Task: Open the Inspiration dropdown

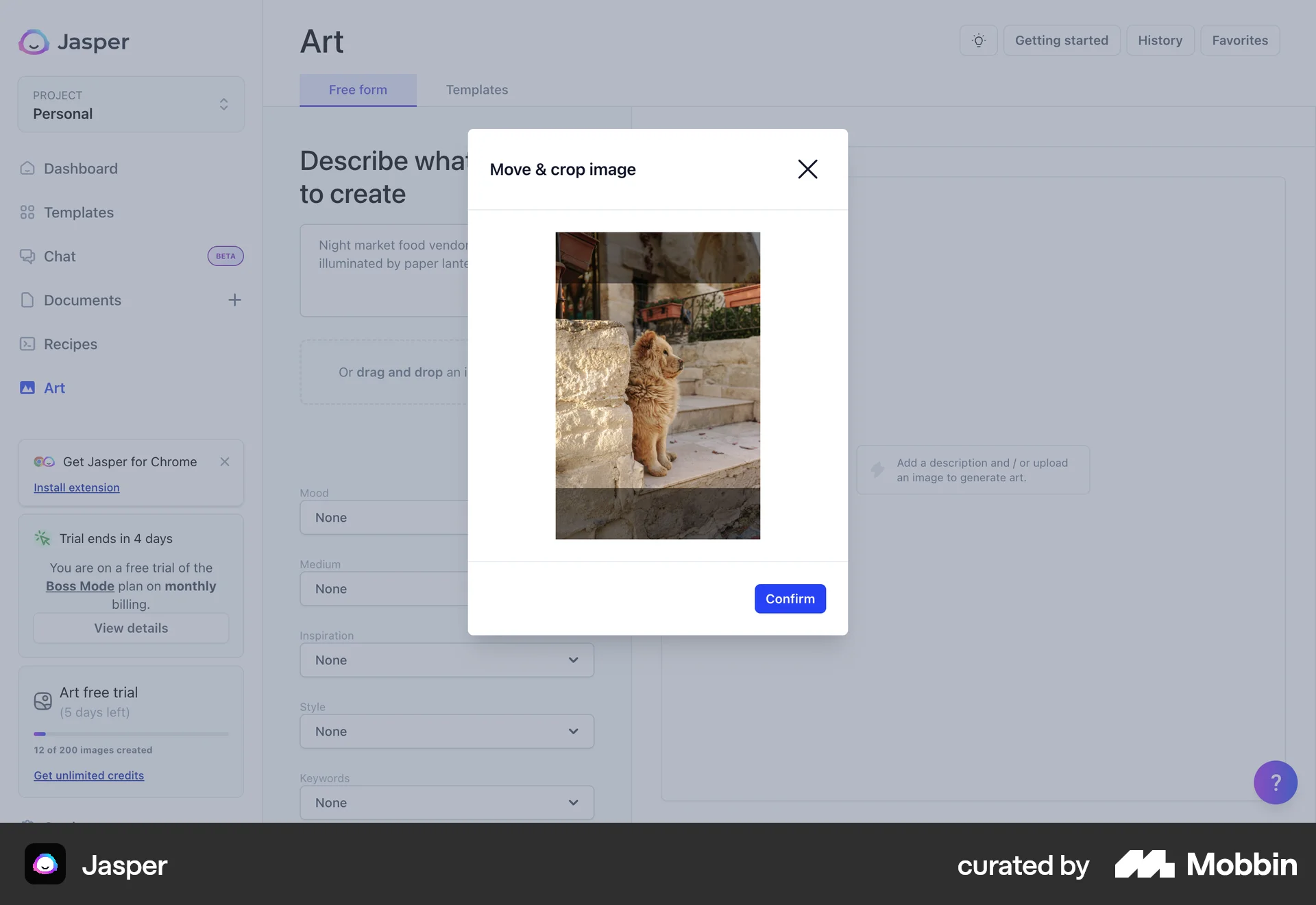Action: pos(446,660)
